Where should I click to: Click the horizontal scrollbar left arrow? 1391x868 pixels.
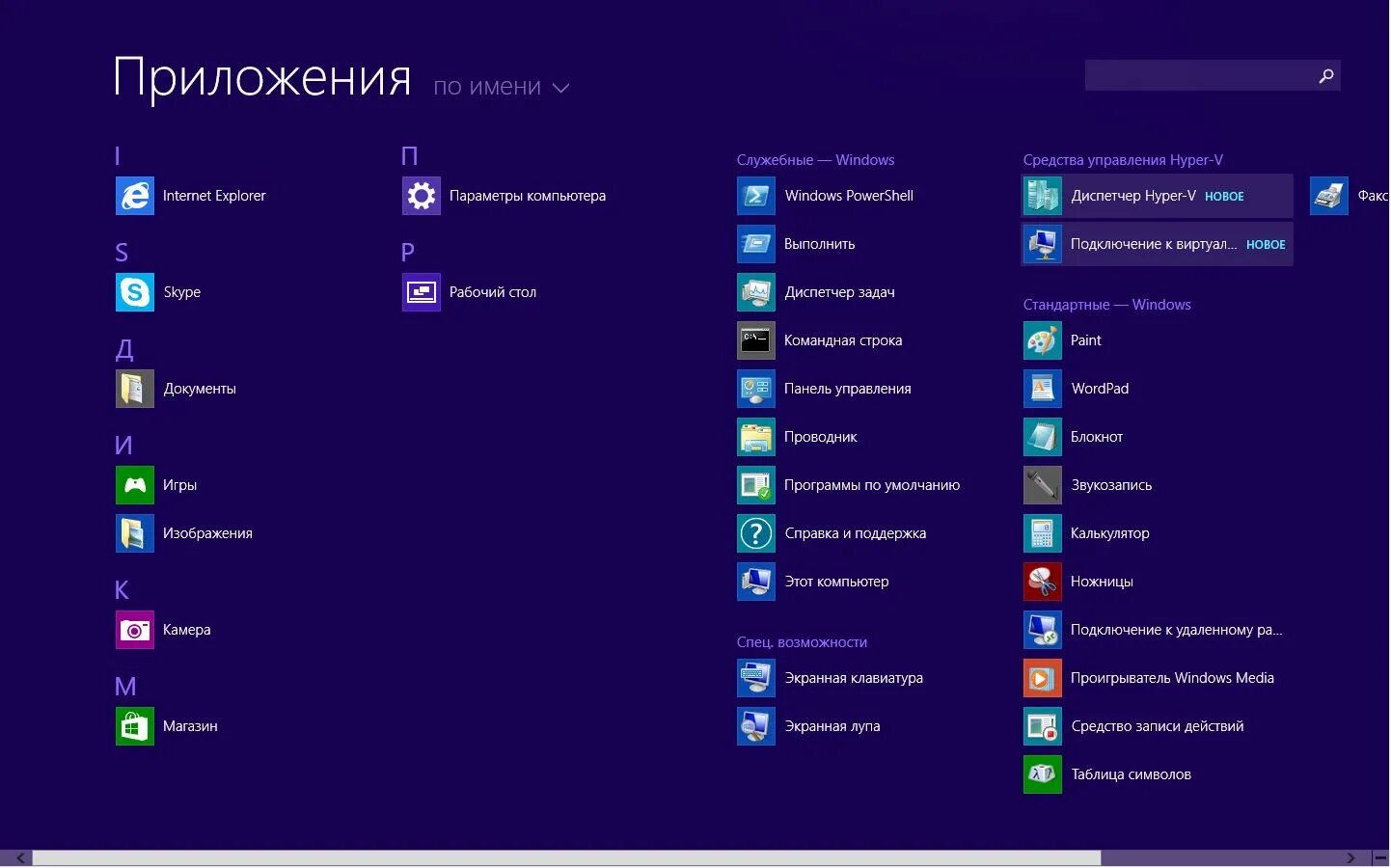[19, 858]
